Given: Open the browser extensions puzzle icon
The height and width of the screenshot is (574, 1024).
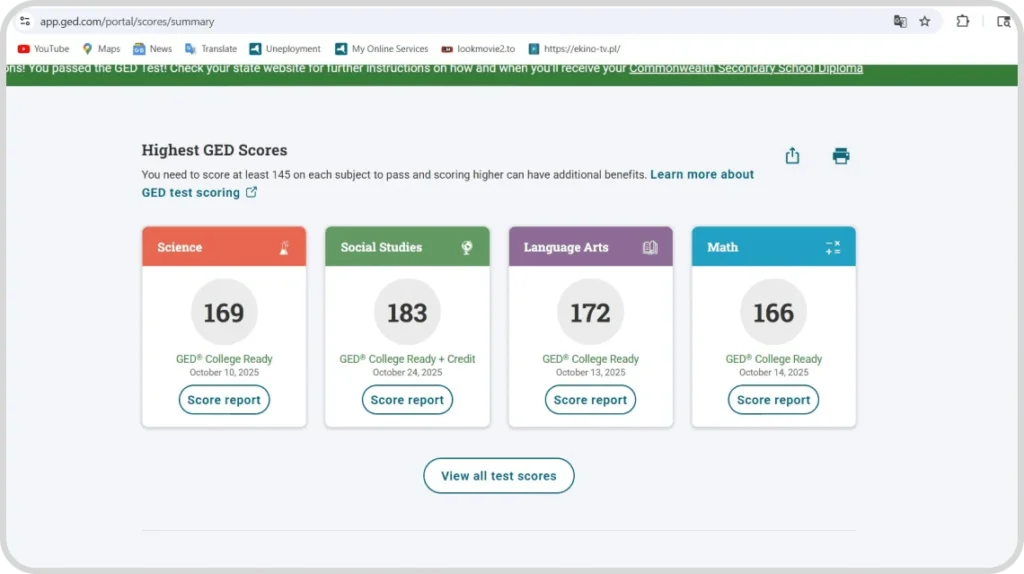Looking at the screenshot, I should coord(963,22).
